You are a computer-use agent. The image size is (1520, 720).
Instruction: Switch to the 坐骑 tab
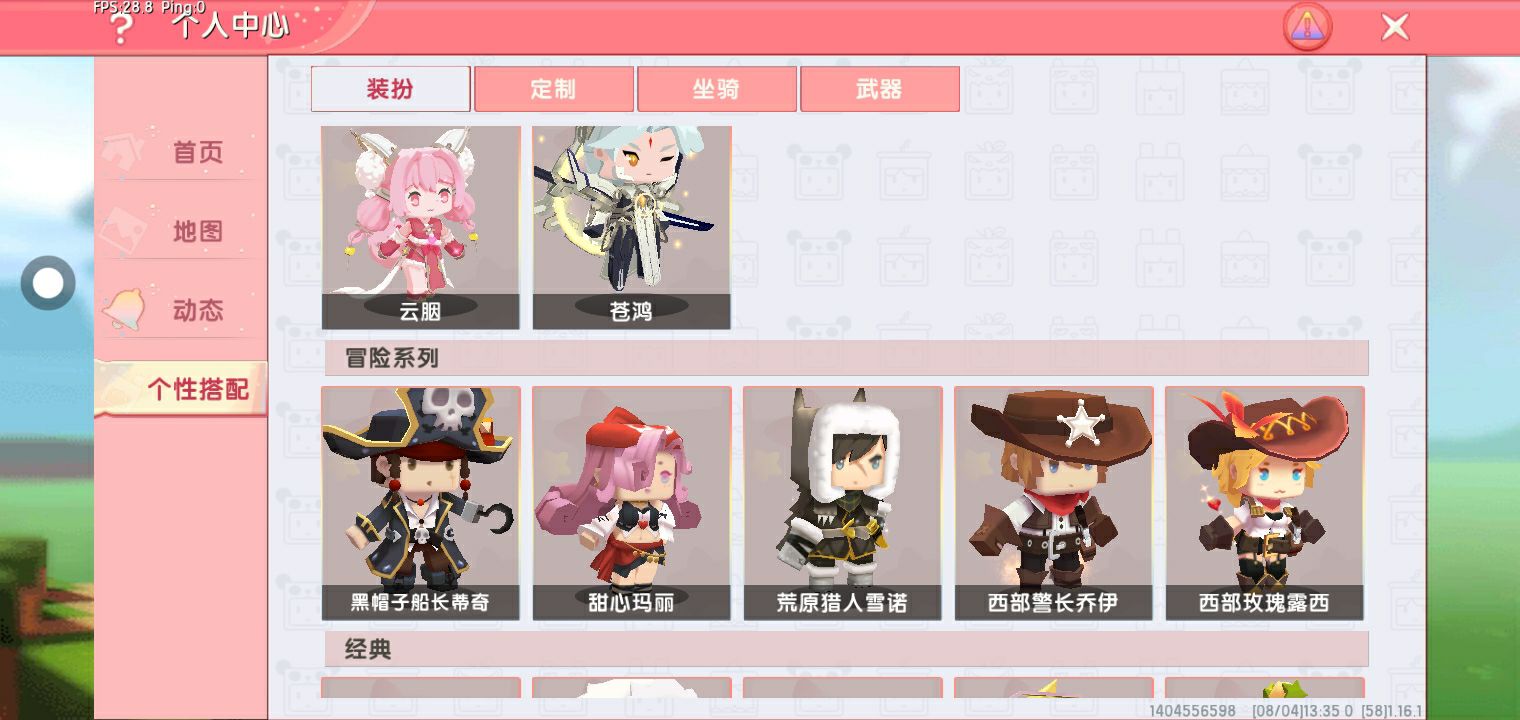[x=717, y=89]
